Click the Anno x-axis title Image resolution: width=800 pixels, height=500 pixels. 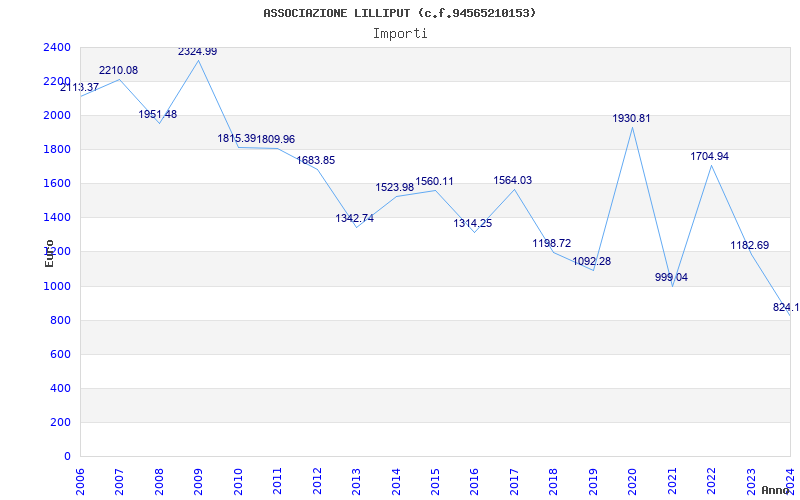point(776,490)
